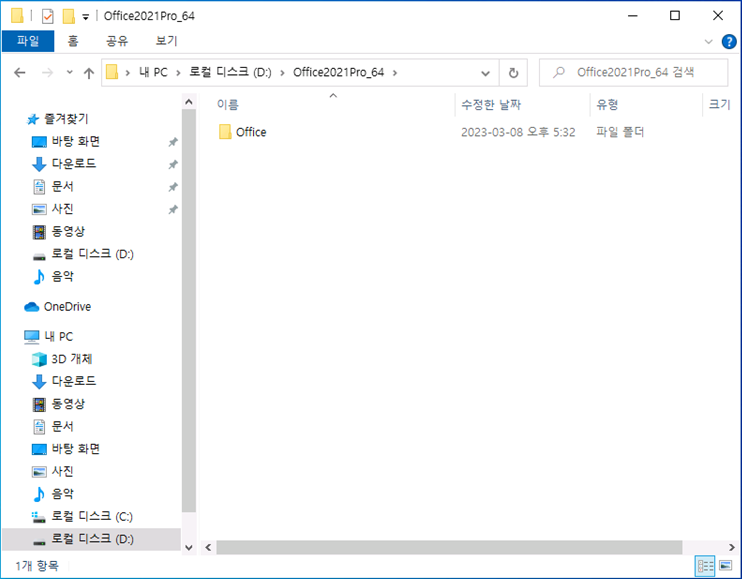Click the 파일 폴더 type cell
The image size is (742, 579).
coord(620,132)
